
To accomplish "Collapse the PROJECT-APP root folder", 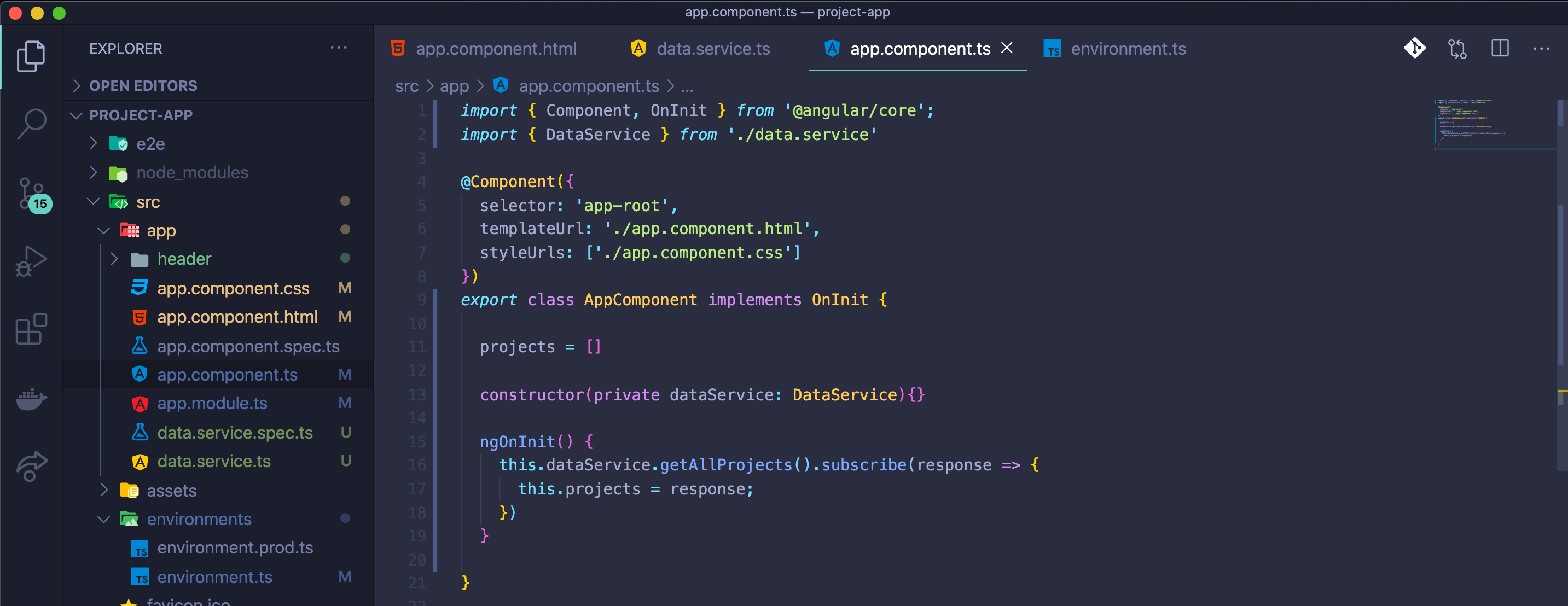I will (x=141, y=115).
